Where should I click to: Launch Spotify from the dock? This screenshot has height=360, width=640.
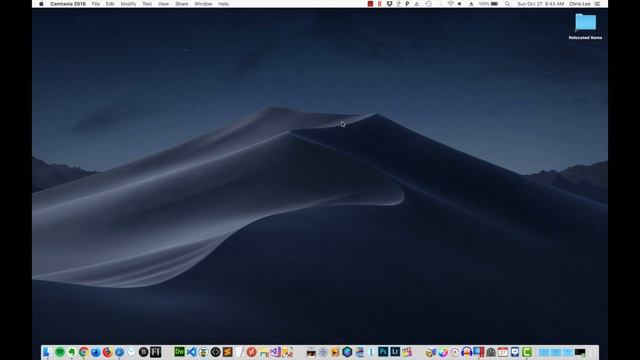(x=60, y=352)
